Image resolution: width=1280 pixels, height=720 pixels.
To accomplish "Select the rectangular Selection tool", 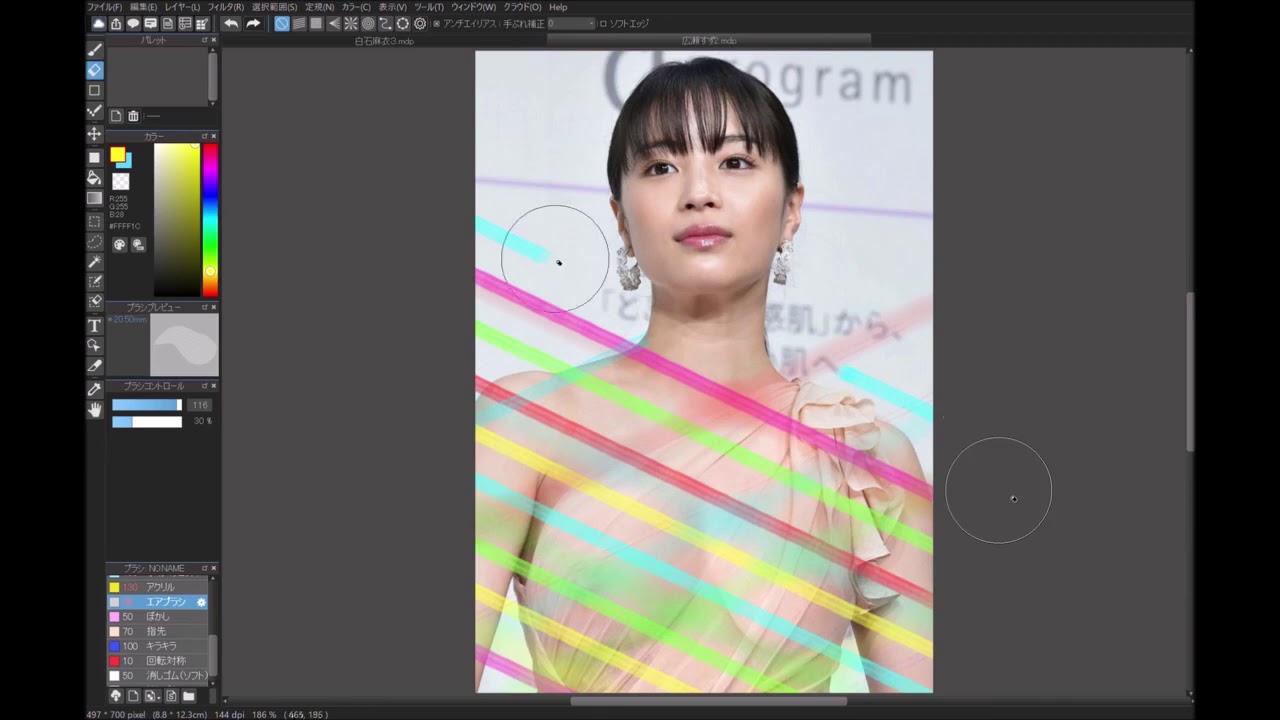I will (95, 221).
